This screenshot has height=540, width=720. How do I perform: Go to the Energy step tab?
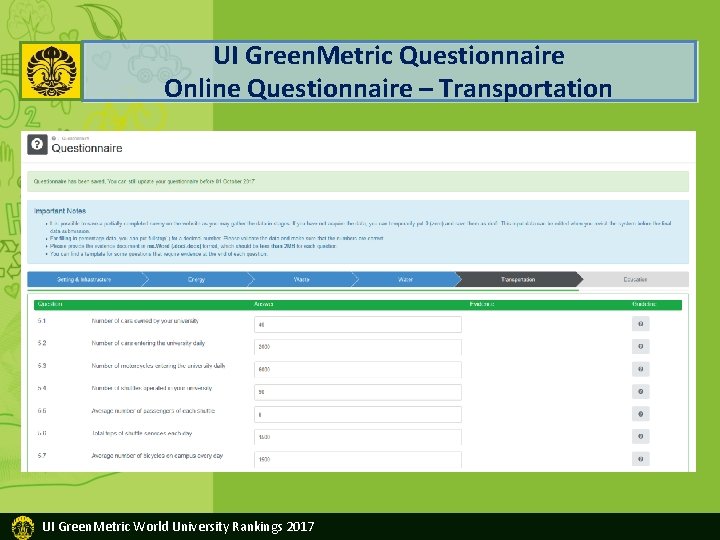[x=196, y=279]
